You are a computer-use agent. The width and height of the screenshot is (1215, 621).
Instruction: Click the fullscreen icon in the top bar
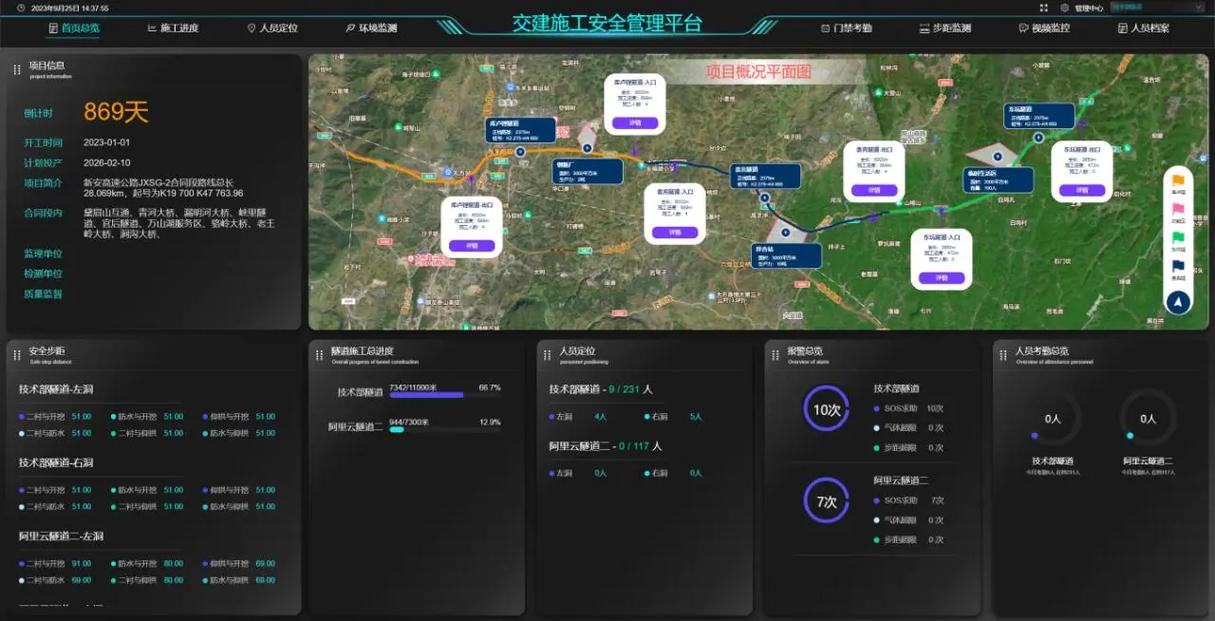click(x=1044, y=7)
